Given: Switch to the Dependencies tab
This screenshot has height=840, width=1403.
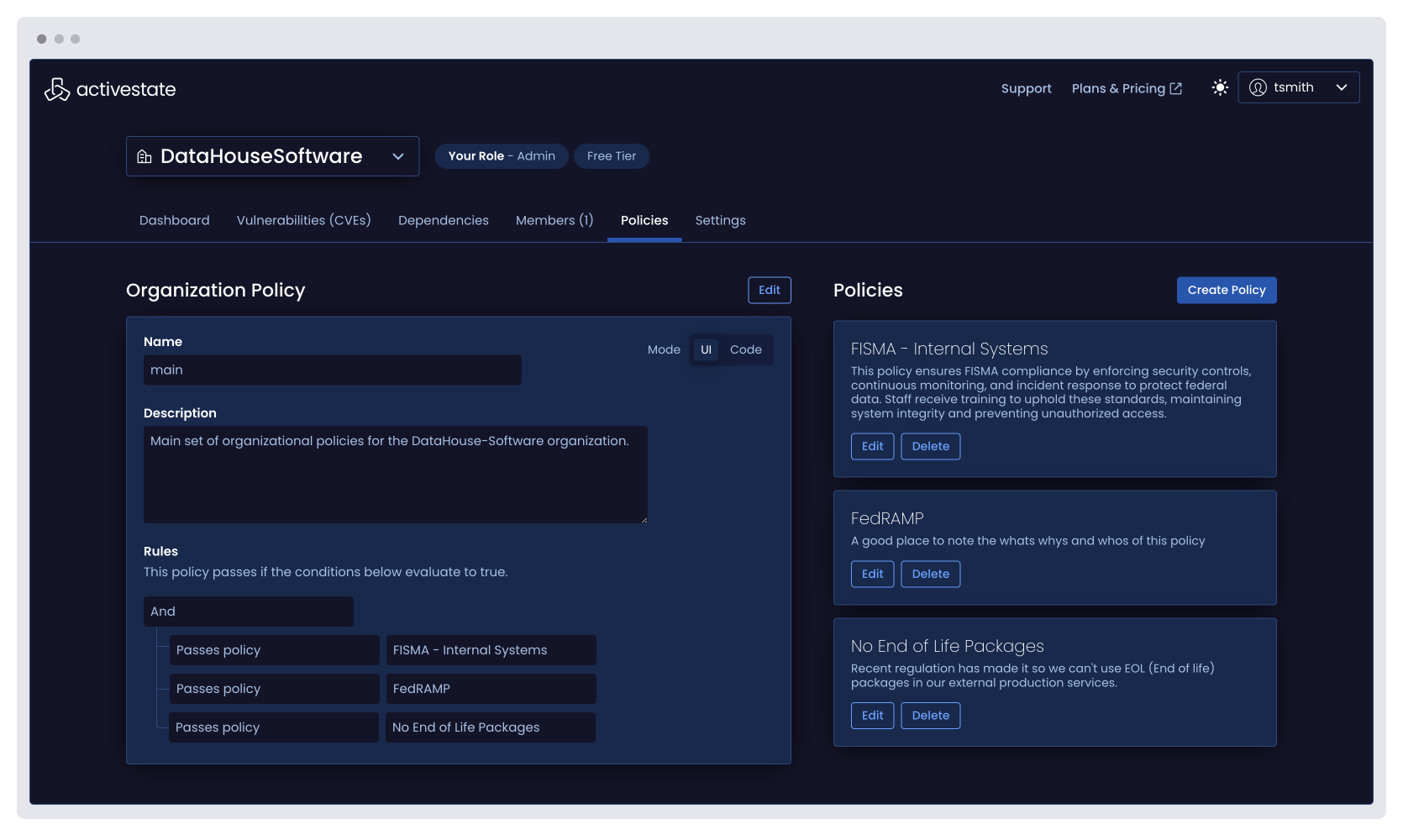Looking at the screenshot, I should (x=444, y=220).
